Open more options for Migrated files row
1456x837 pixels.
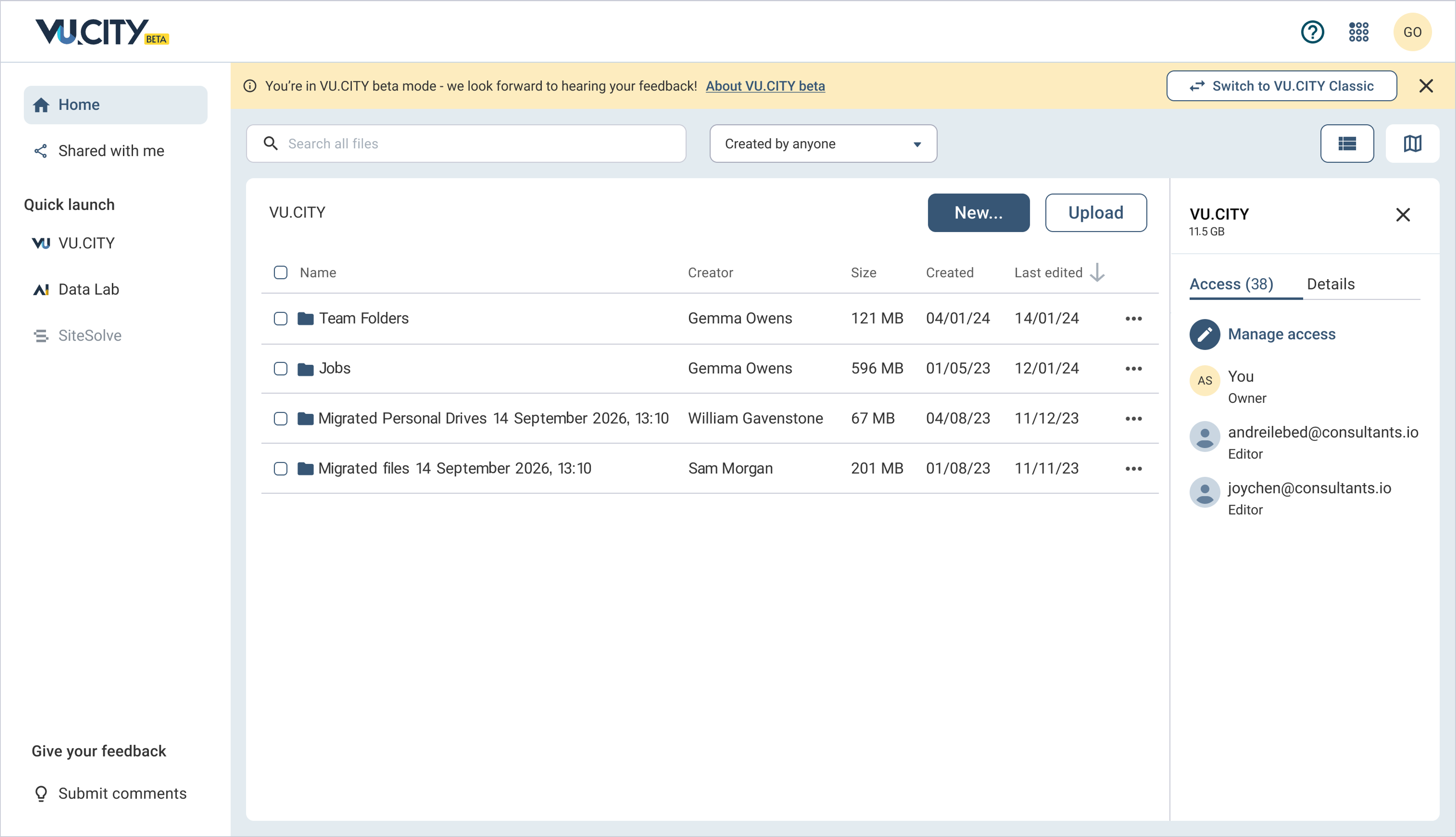point(1134,468)
